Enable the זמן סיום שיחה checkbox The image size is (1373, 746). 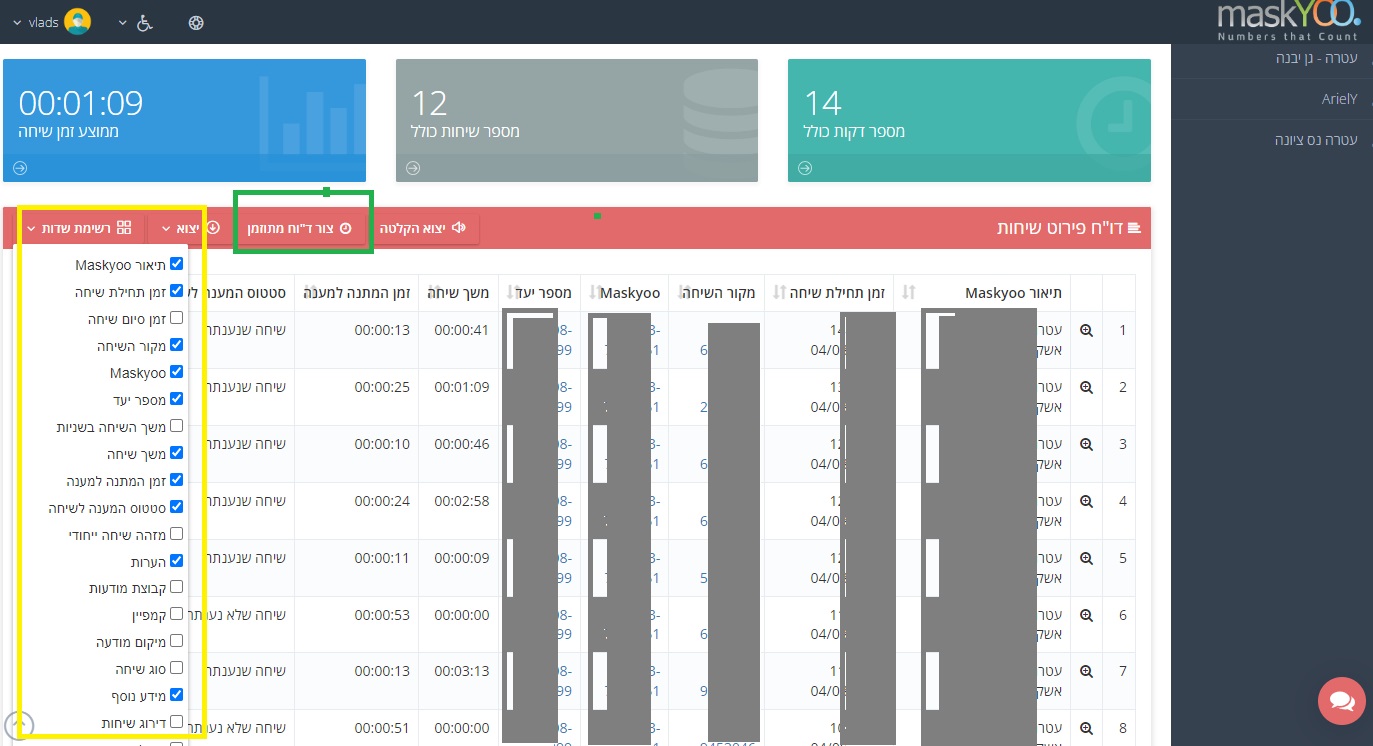click(177, 318)
